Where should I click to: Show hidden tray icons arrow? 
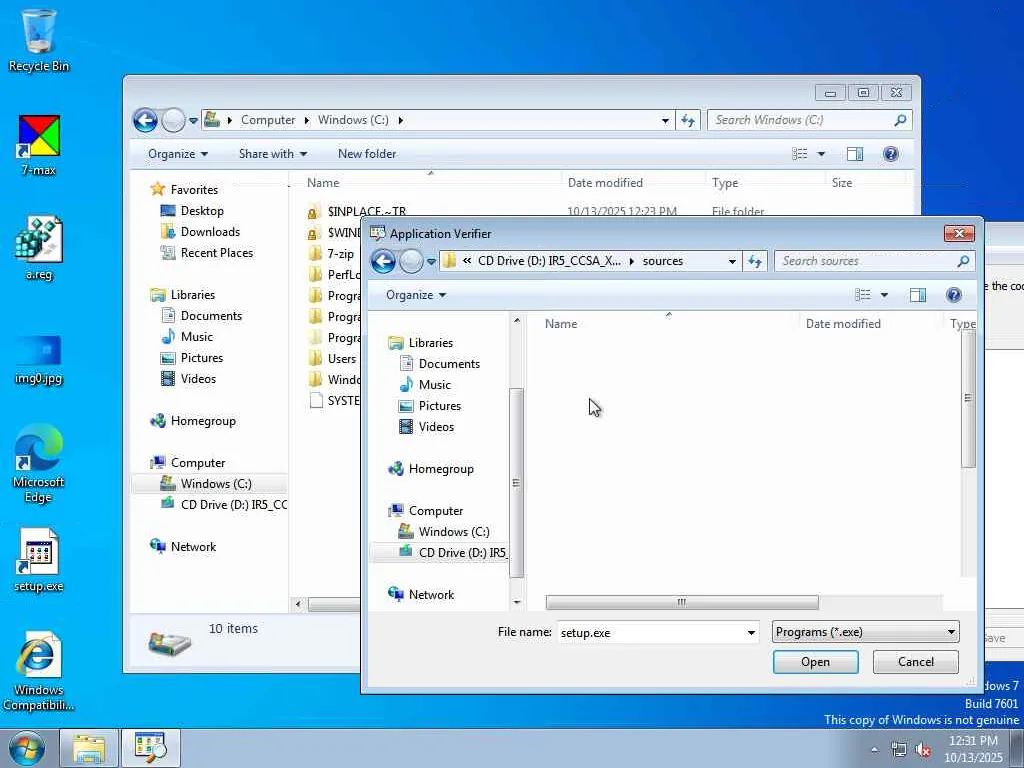click(874, 750)
